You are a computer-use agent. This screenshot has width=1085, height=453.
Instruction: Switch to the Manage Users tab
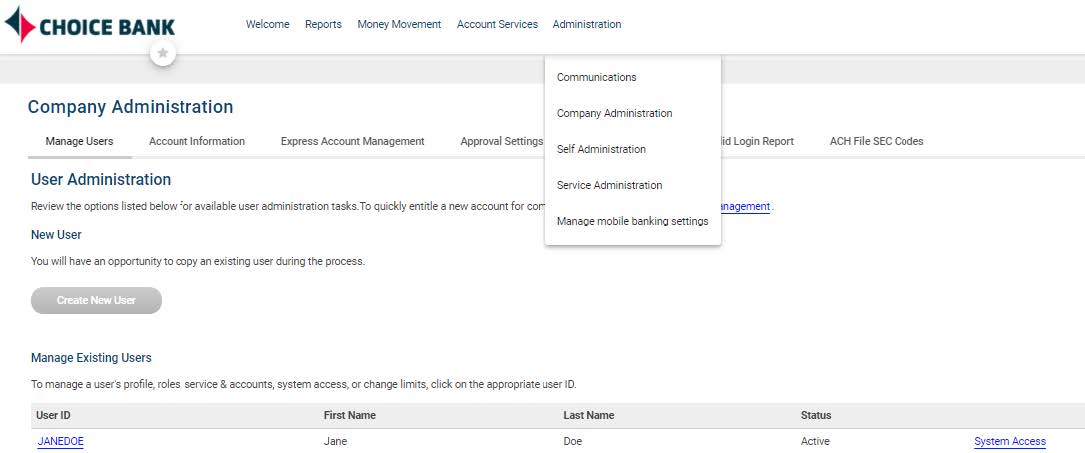79,141
